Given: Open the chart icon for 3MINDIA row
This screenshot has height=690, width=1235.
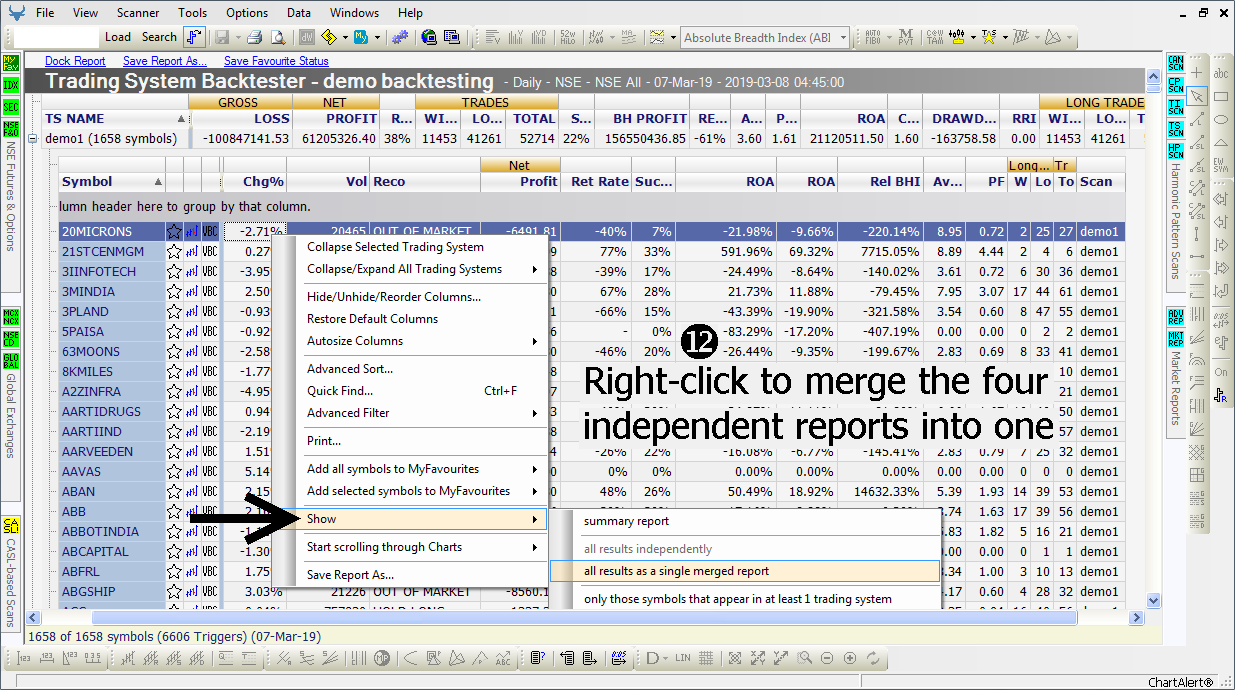Looking at the screenshot, I should [x=192, y=291].
